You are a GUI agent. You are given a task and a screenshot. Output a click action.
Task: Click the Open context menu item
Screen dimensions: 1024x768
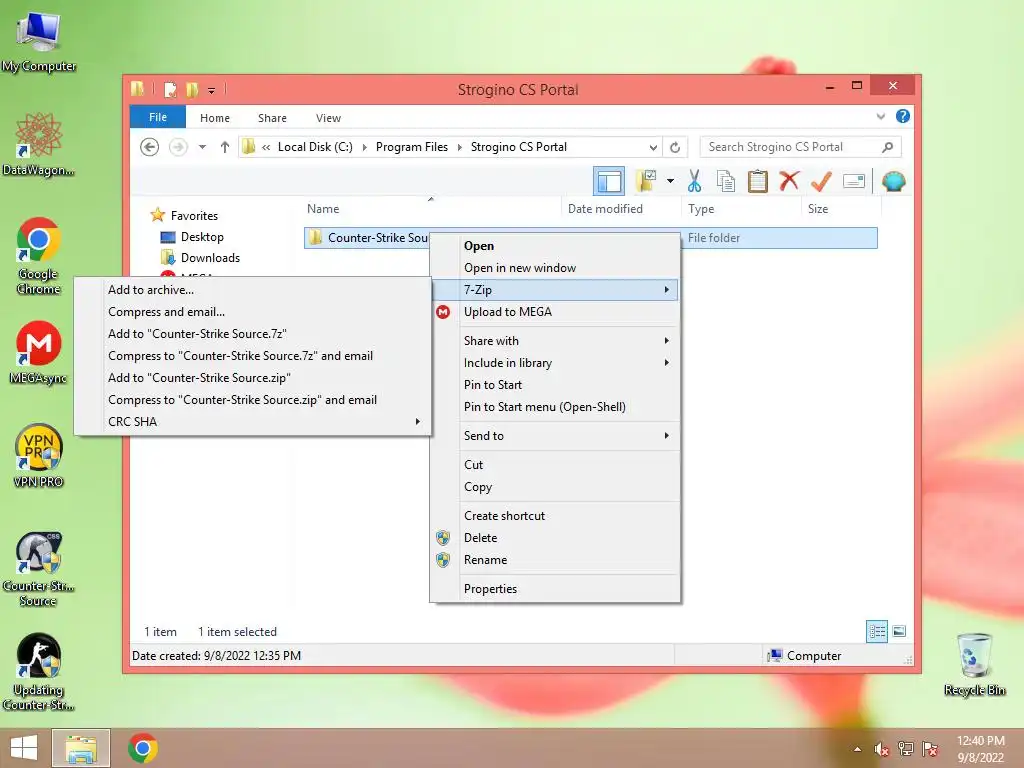[554, 246]
